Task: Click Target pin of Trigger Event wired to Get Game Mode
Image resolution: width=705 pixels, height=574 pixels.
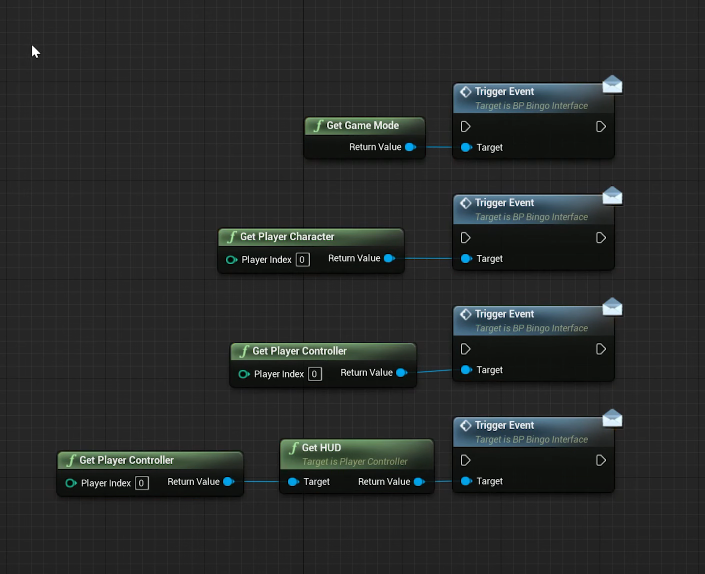Action: pos(466,148)
